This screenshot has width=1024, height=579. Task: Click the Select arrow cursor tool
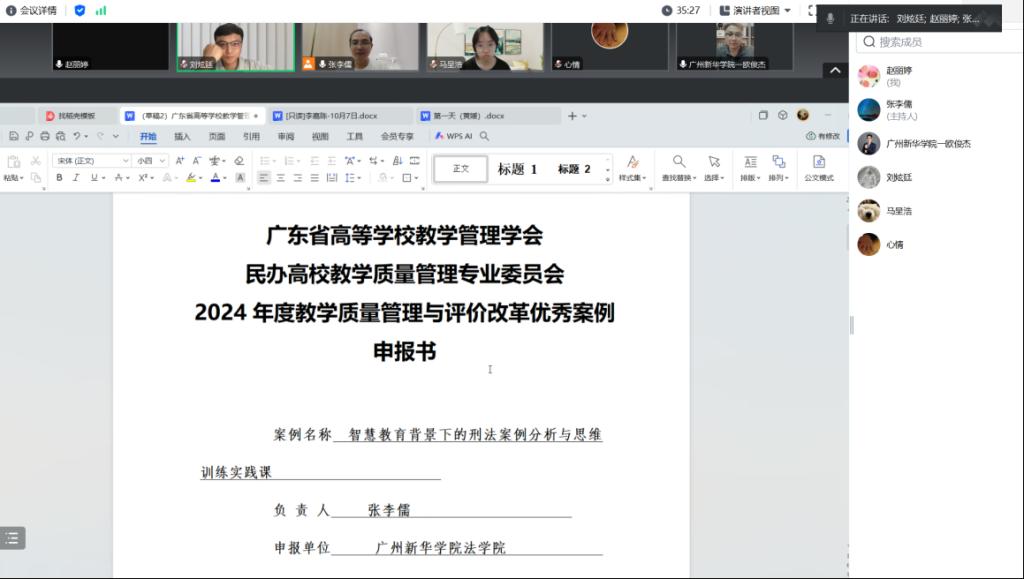click(x=714, y=167)
